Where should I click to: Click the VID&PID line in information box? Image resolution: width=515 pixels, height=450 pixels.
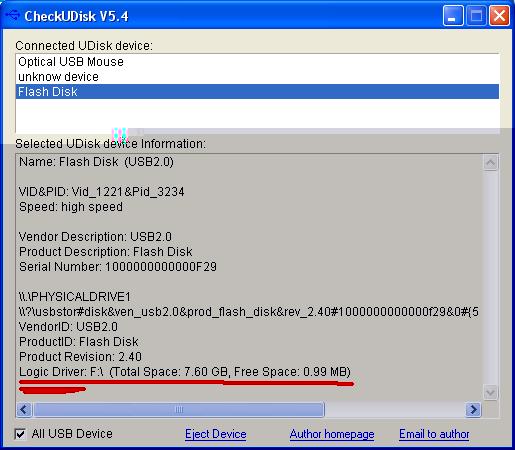[x=102, y=192]
